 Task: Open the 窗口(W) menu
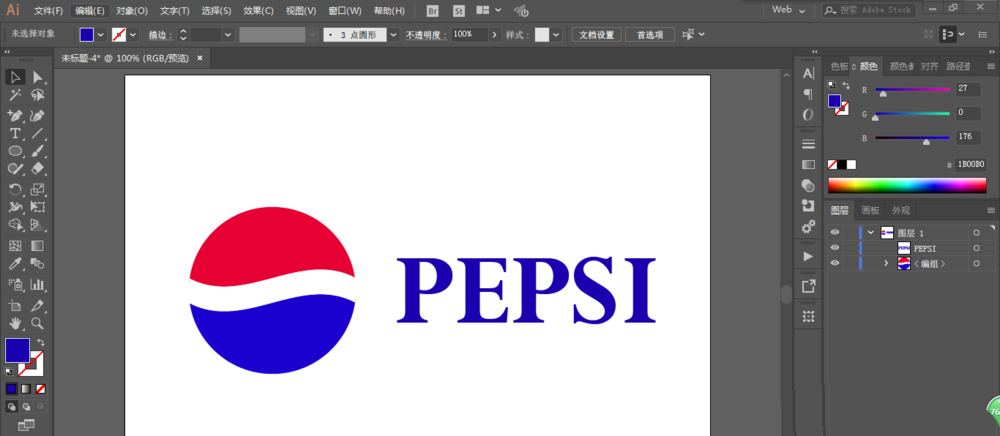point(345,11)
